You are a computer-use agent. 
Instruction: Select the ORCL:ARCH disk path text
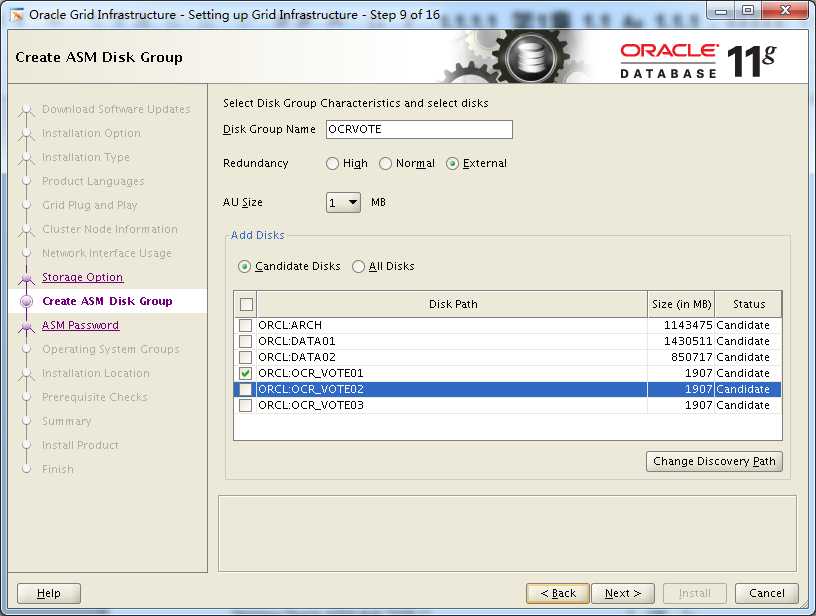(x=290, y=325)
